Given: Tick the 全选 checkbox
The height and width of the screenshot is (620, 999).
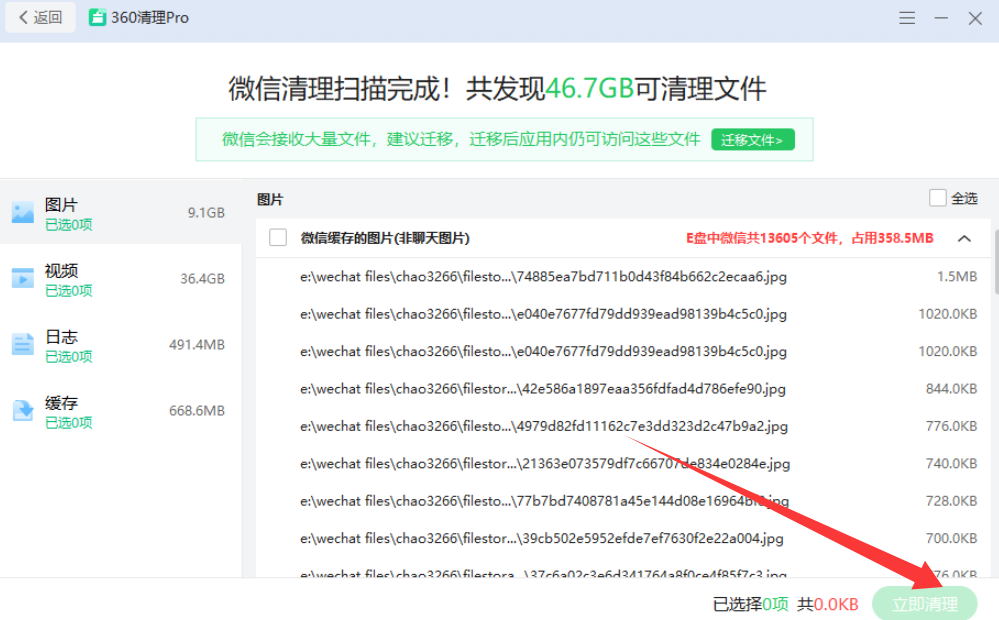Looking at the screenshot, I should tap(937, 198).
